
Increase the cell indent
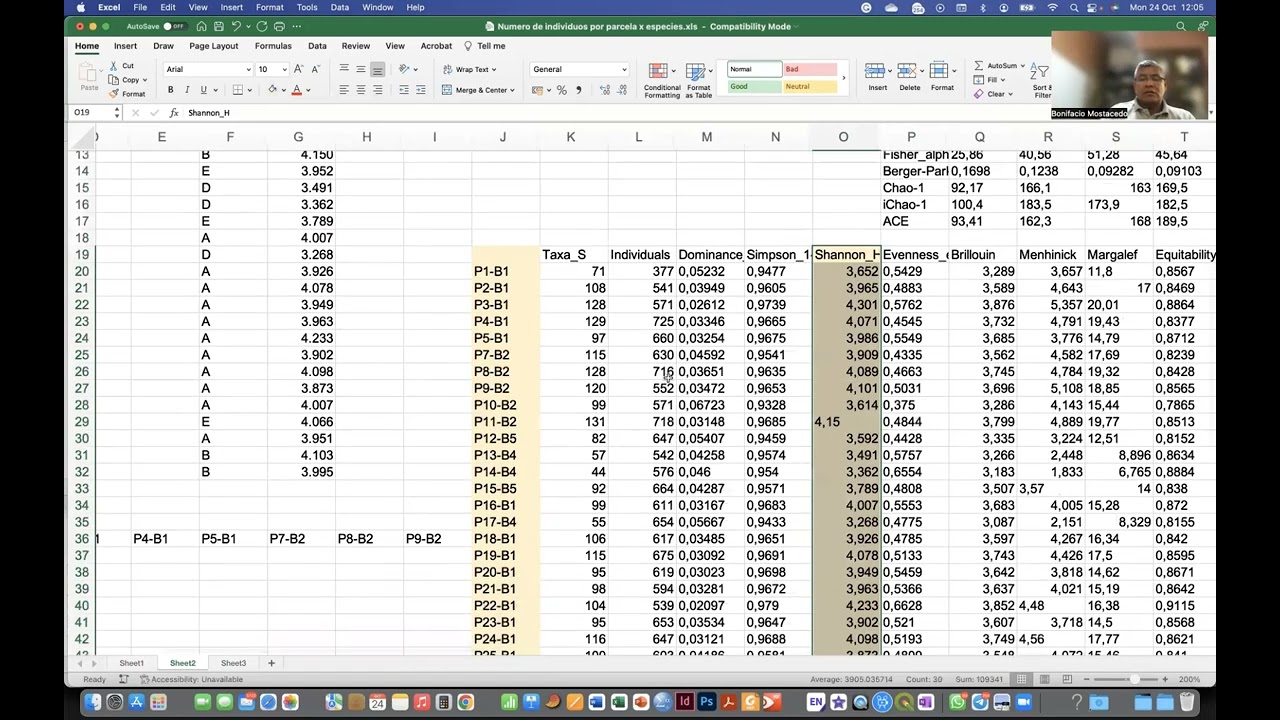(419, 90)
